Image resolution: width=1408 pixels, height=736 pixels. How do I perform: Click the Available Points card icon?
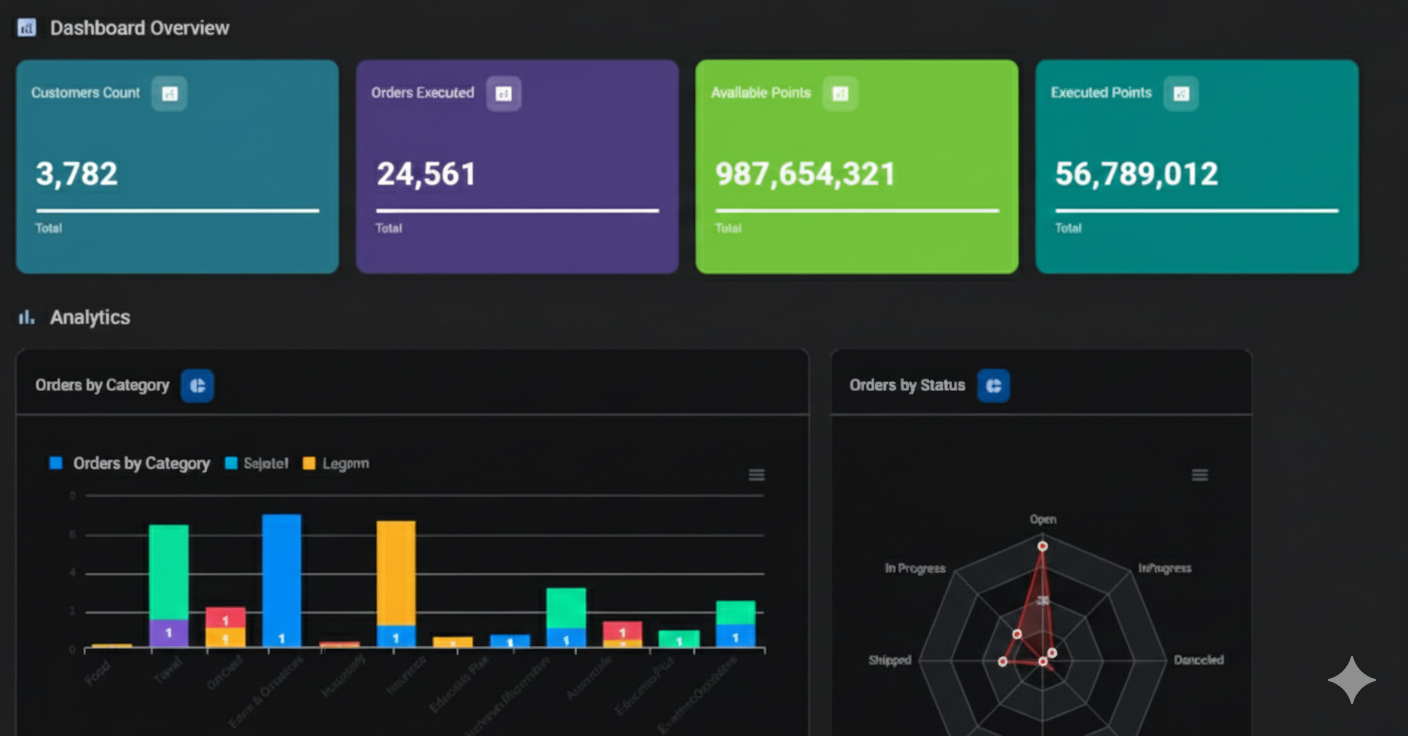840,93
